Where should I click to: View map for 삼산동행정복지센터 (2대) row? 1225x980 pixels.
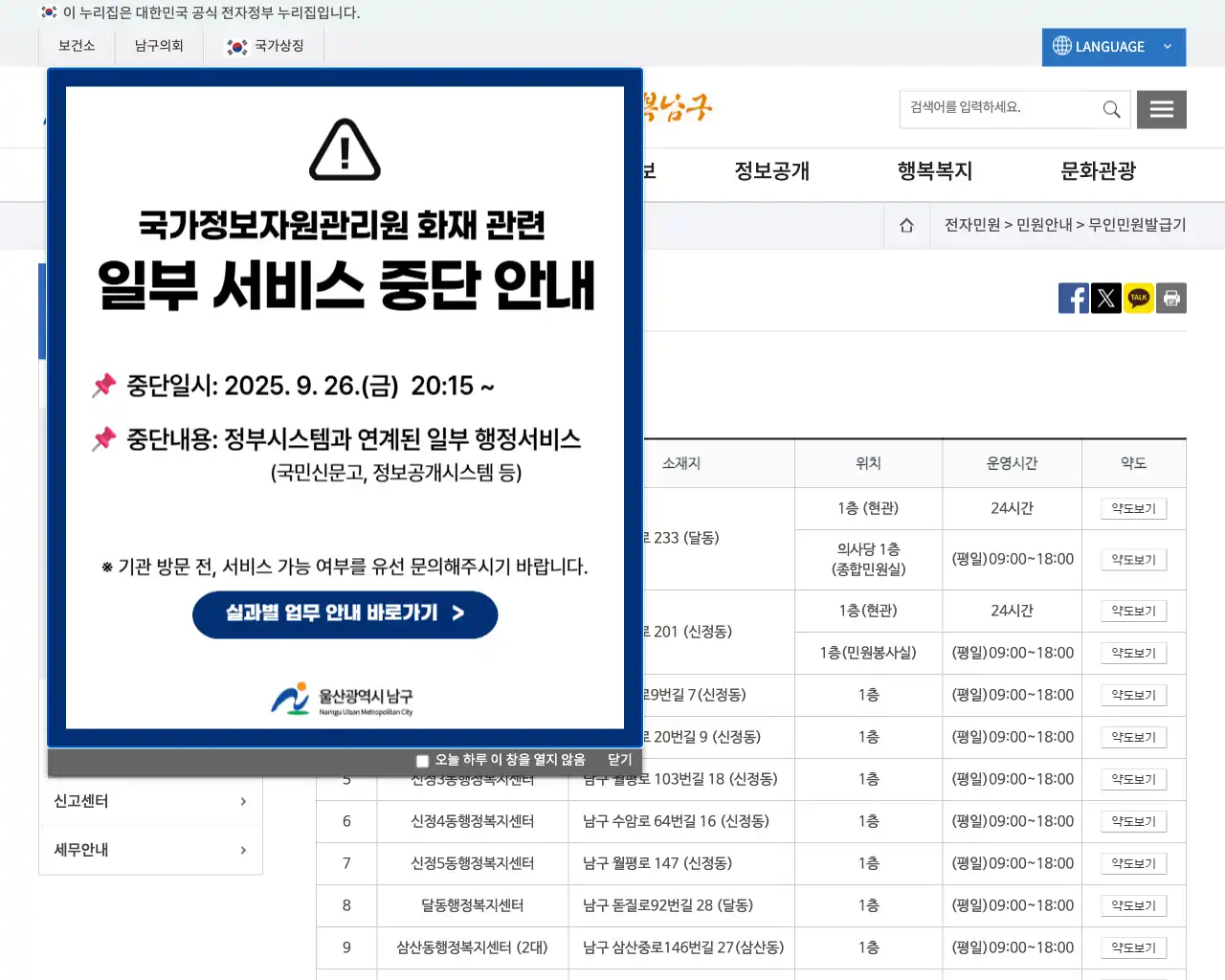point(1133,948)
